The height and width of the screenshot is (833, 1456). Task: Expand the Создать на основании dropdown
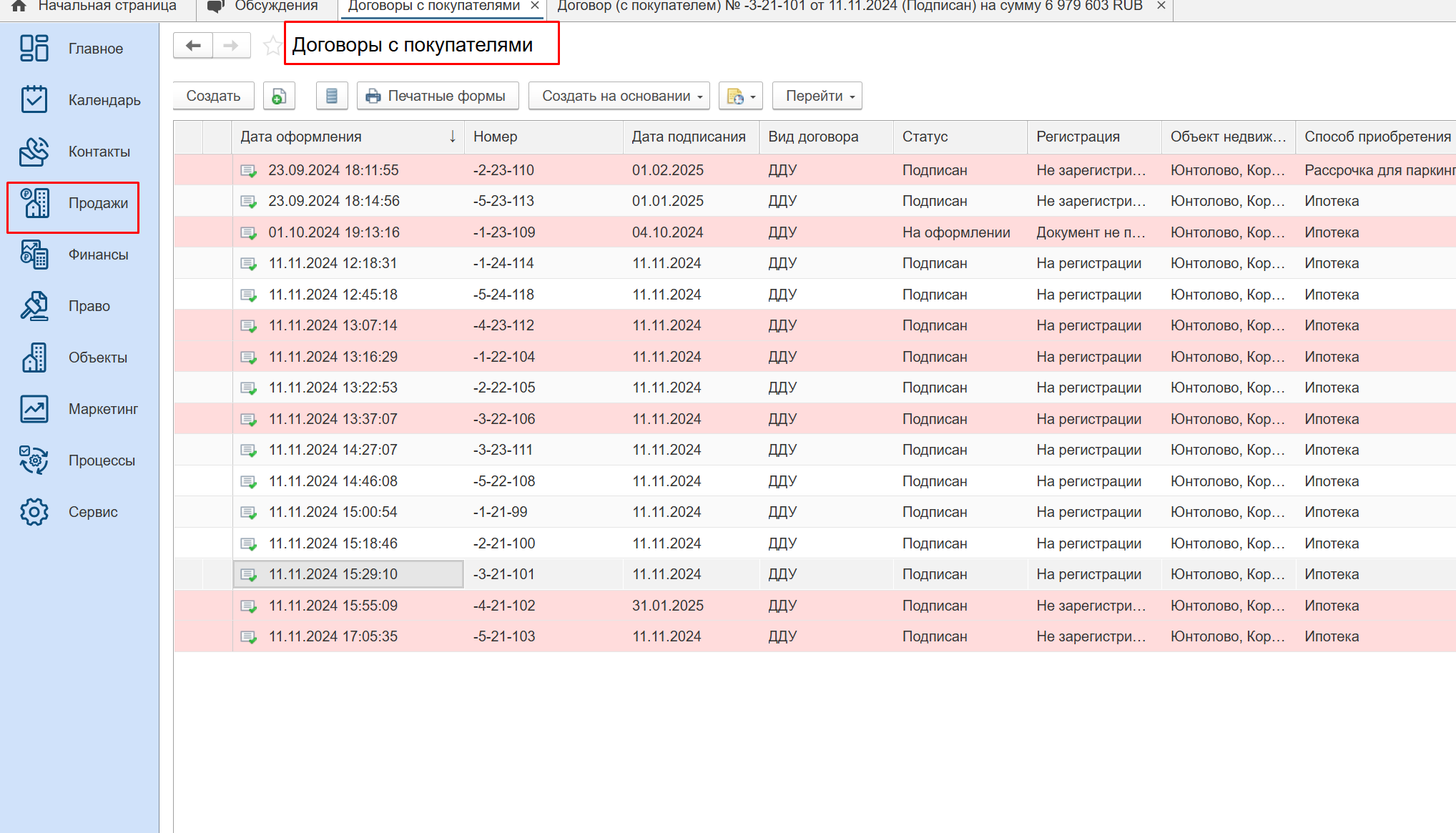[619, 96]
